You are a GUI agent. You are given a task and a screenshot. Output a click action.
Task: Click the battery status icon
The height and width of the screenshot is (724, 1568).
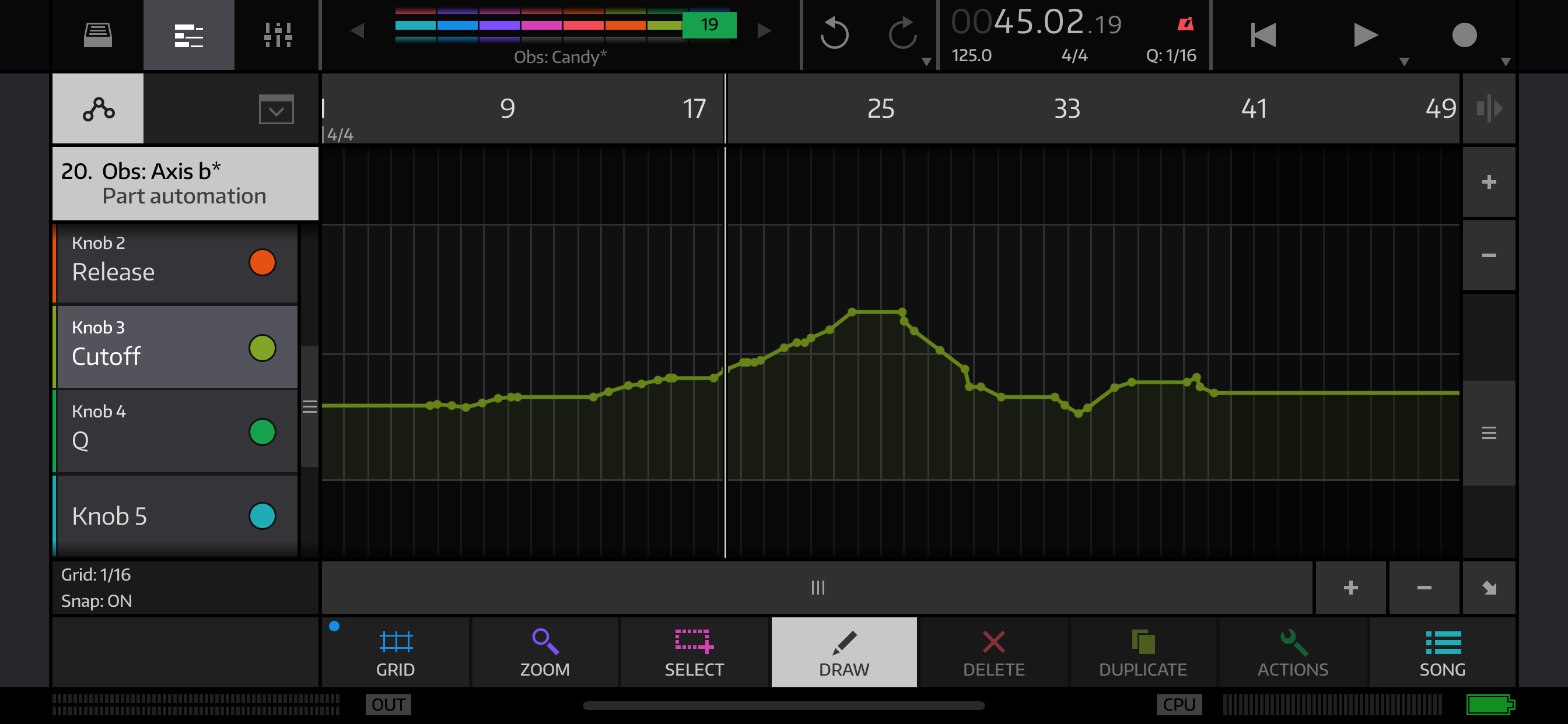tap(1490, 705)
